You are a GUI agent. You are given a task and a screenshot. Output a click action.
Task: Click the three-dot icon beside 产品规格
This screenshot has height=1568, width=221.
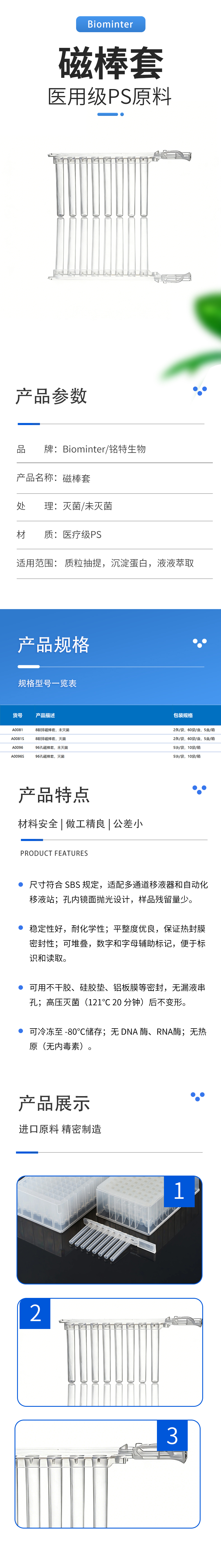tap(200, 642)
